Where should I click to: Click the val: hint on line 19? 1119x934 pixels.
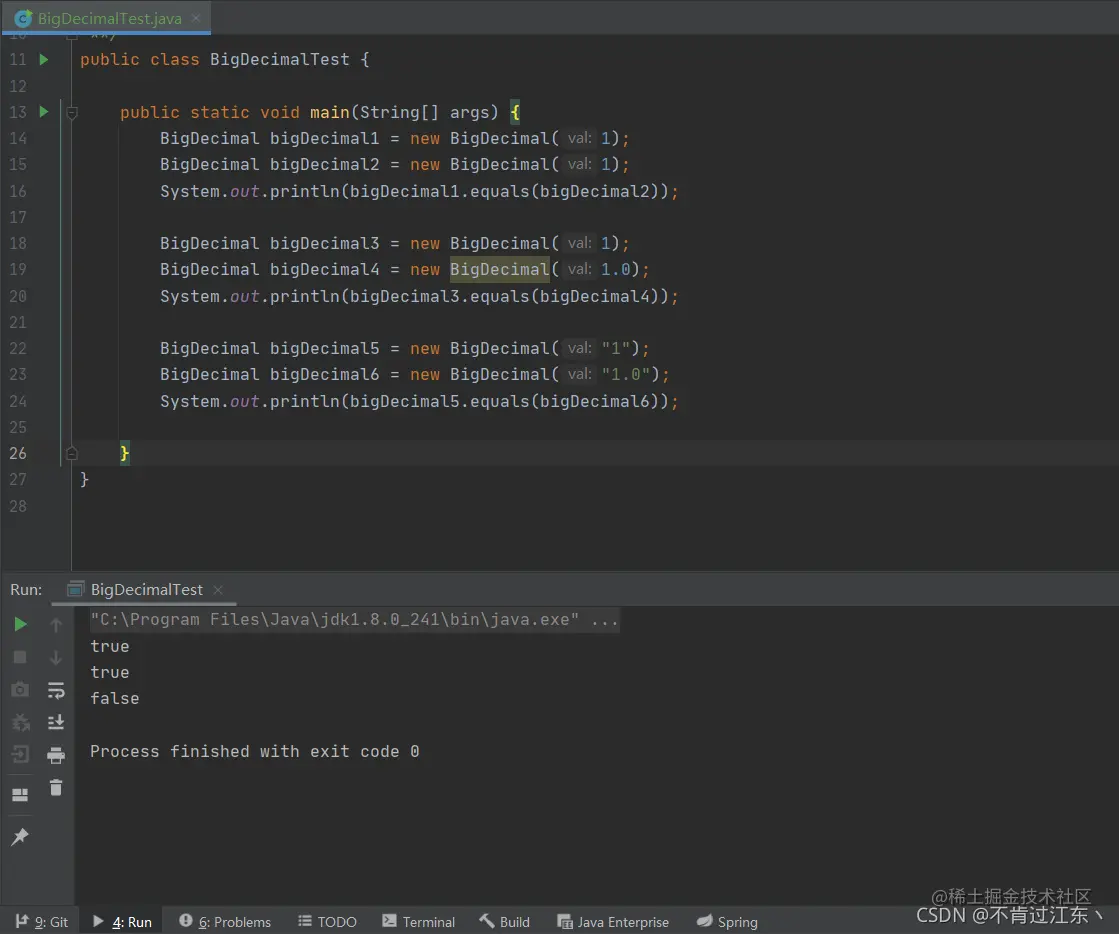(x=579, y=269)
